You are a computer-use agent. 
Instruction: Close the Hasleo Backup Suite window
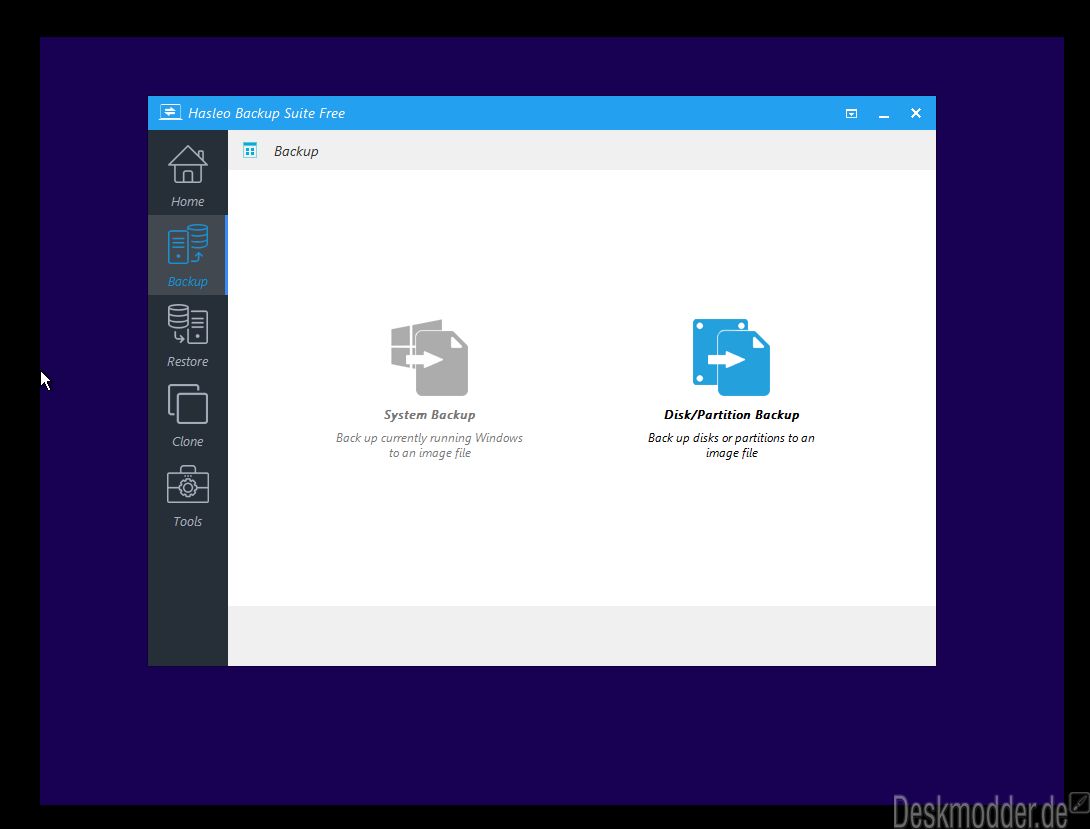coord(916,113)
